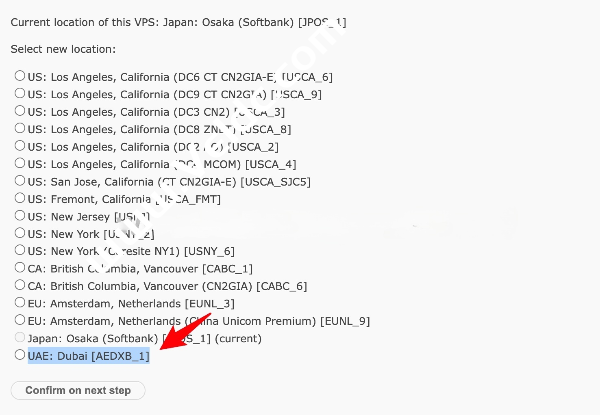Image resolution: width=600 pixels, height=415 pixels.
Task: Select the US: New Jersey radio button
Action: tap(20, 216)
